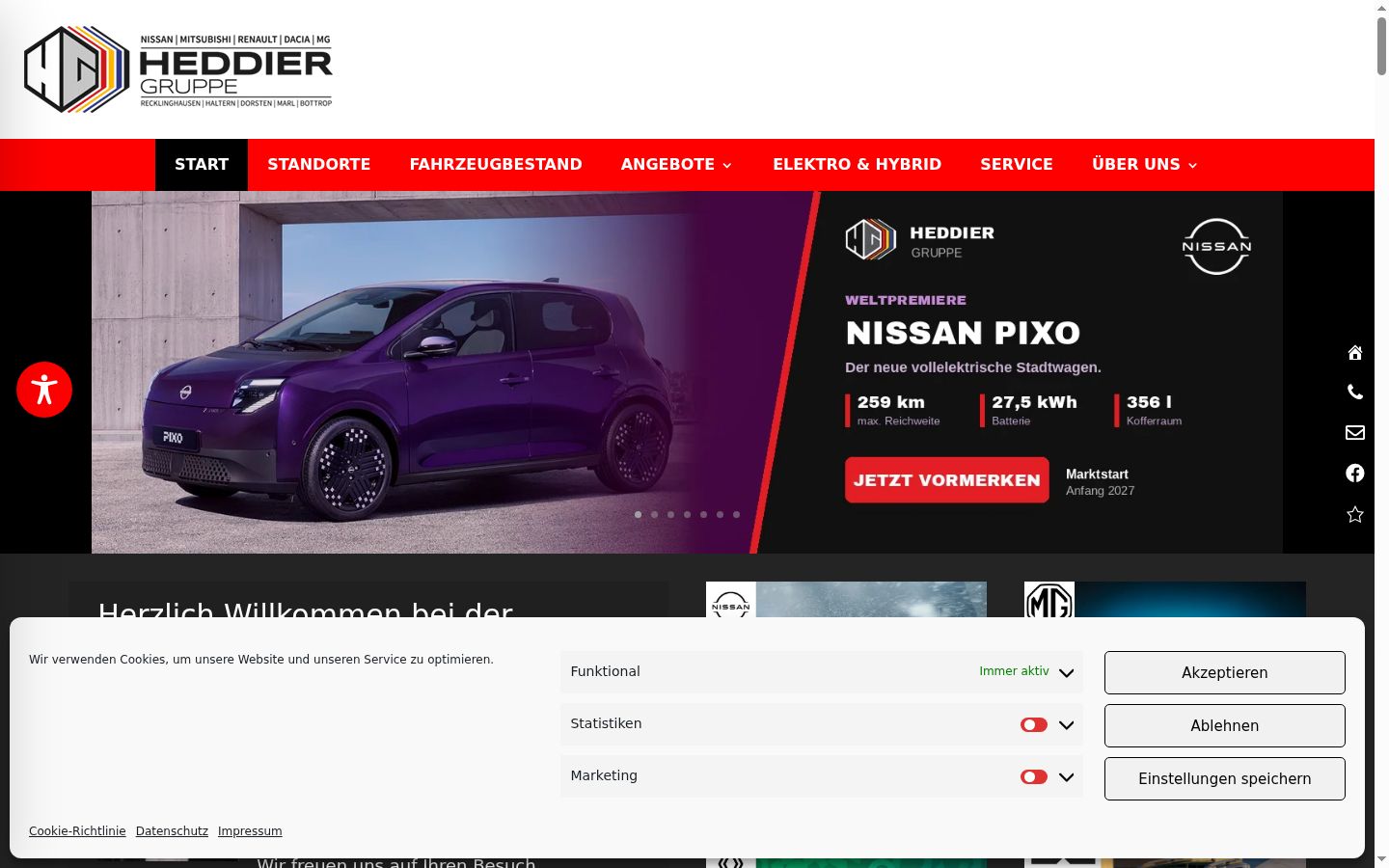Expand the Statistiken cookie details
This screenshot has width=1389, height=868.
coord(1066,725)
